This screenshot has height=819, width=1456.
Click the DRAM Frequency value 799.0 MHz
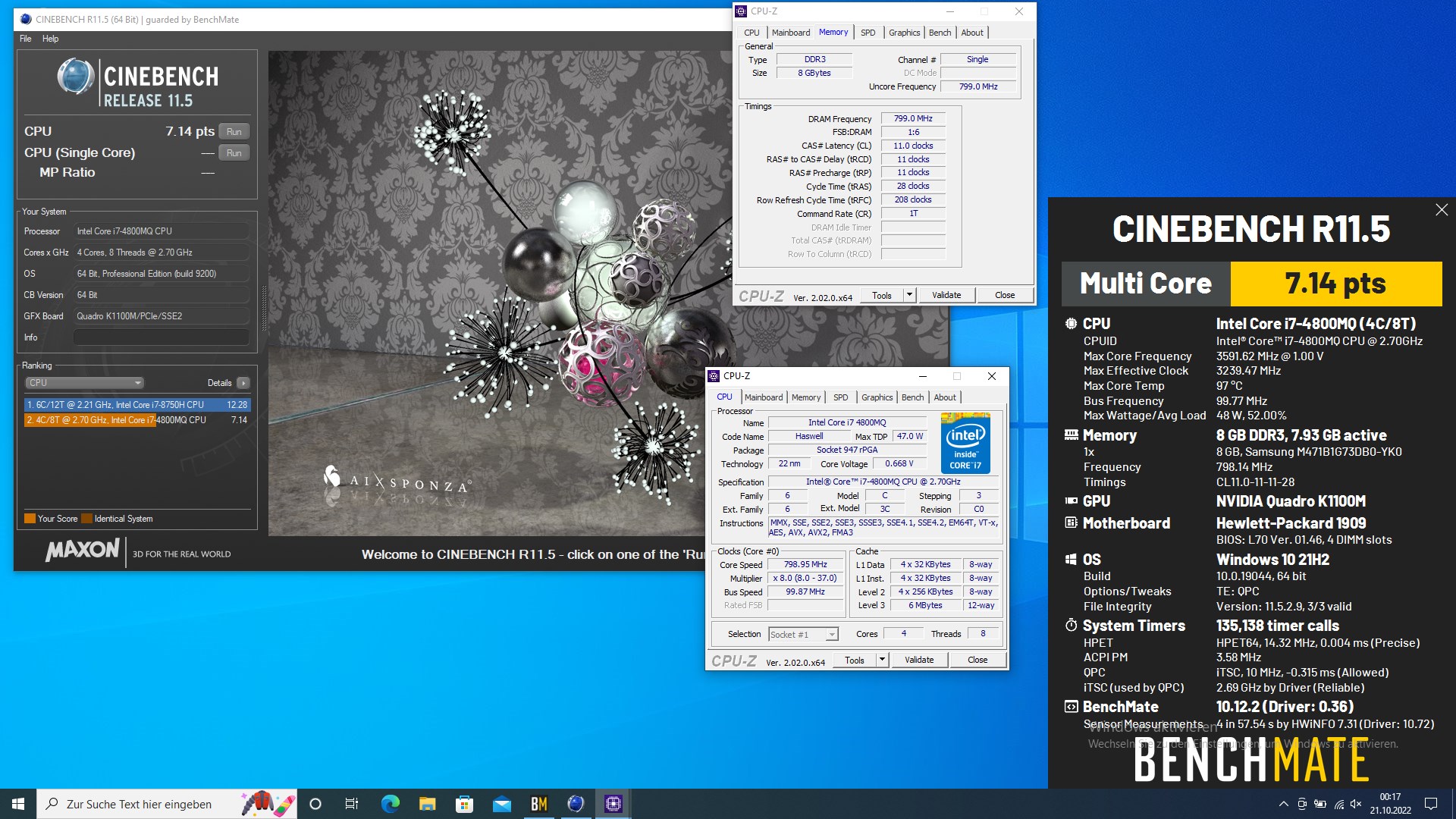click(913, 118)
